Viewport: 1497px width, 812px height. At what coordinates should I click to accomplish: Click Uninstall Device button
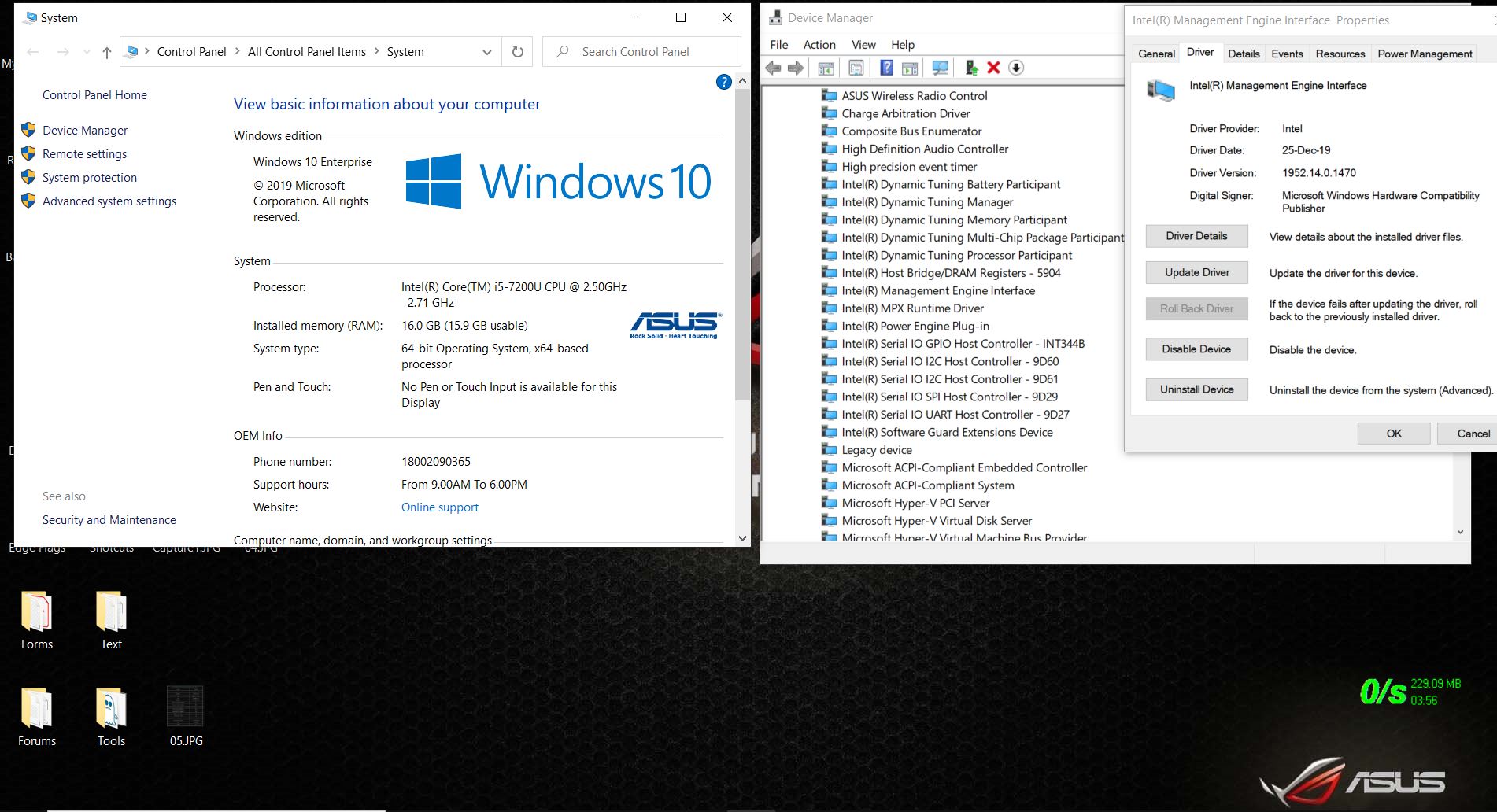pos(1196,389)
